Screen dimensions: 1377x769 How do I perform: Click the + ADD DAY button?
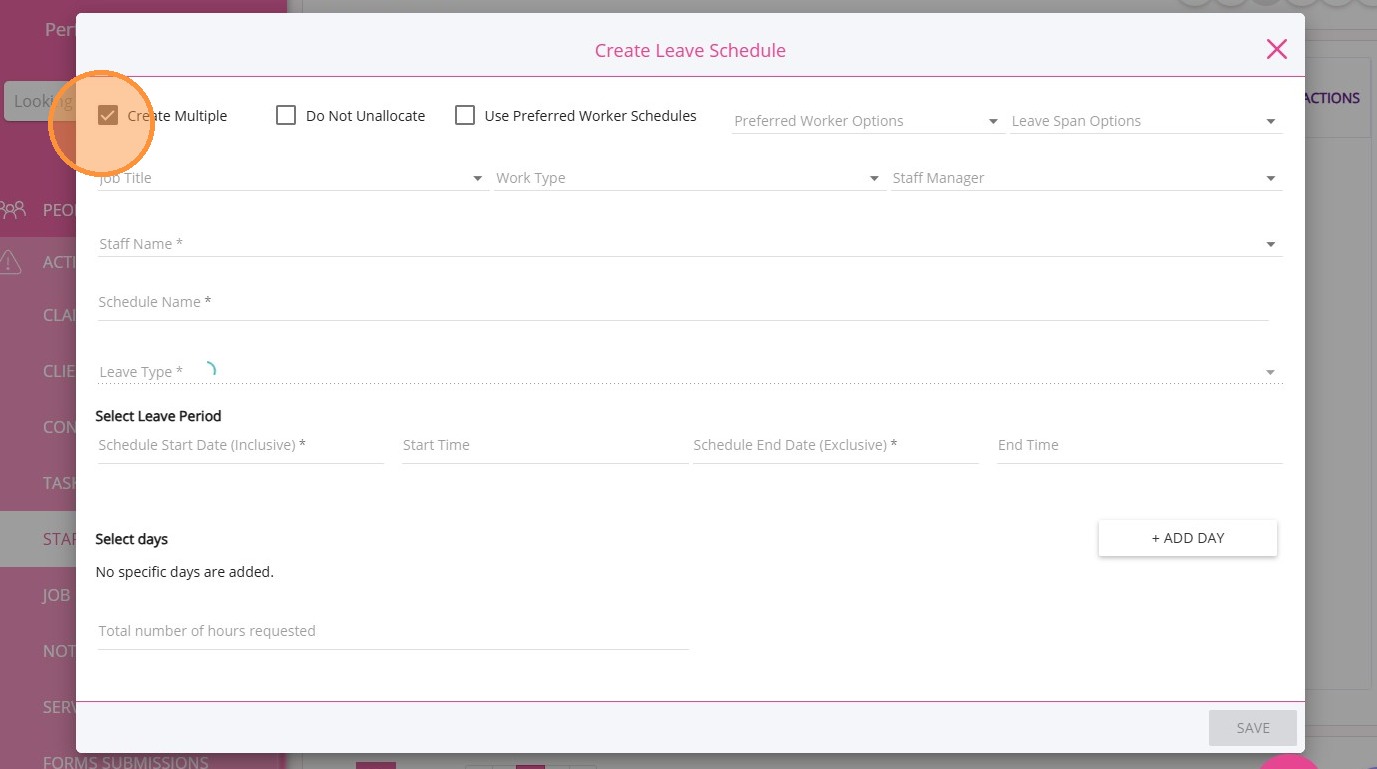coord(1188,538)
